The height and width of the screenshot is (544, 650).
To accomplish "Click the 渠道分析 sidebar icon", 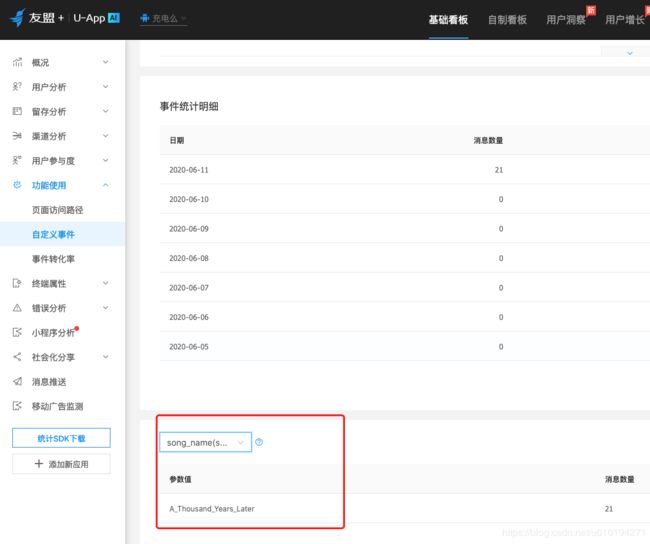I will [x=17, y=136].
